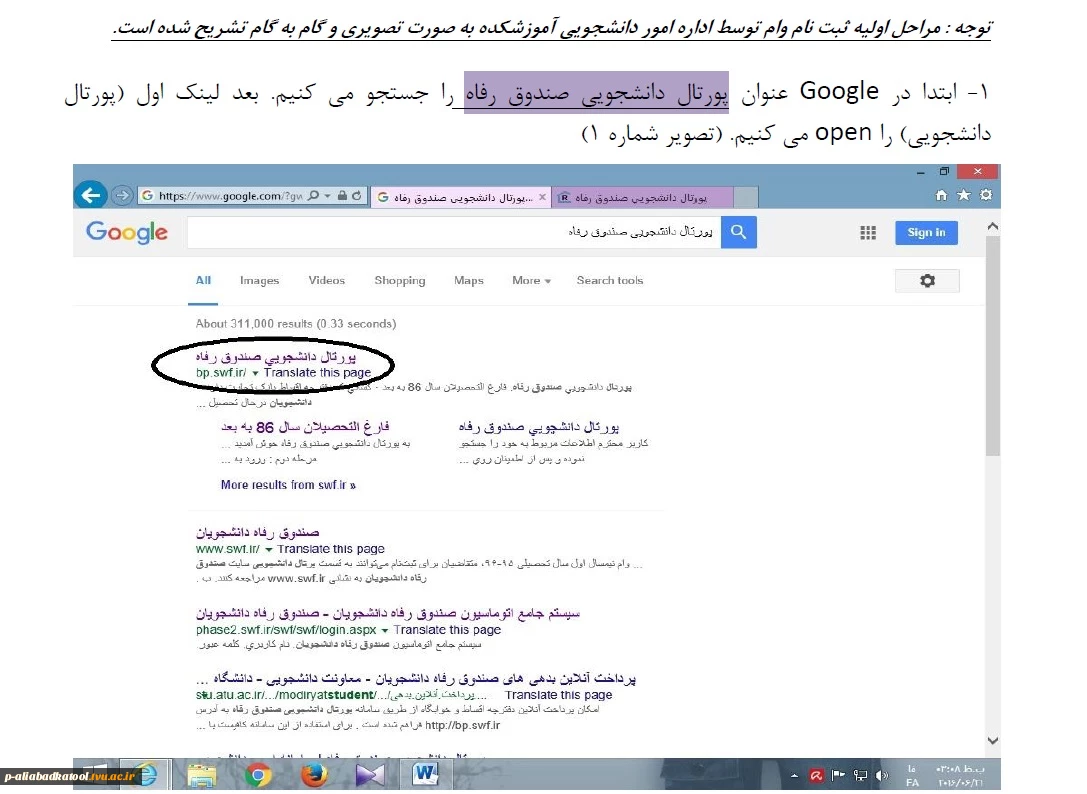
Task: Click Translate this page for www.swf.ir result
Action: tap(331, 549)
